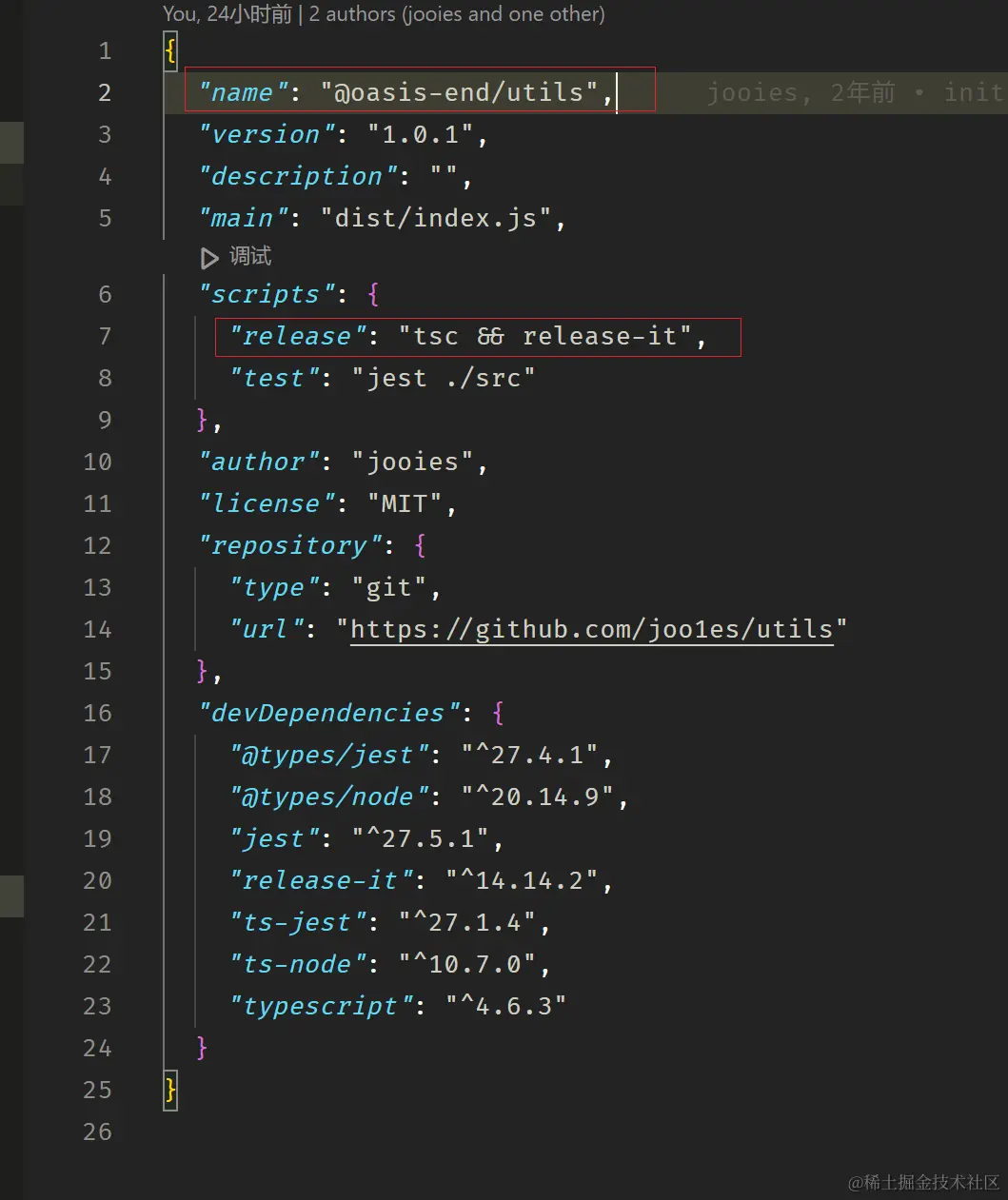Click the "^20.14.9" version value
This screenshot has width=1008, height=1200.
(x=538, y=797)
